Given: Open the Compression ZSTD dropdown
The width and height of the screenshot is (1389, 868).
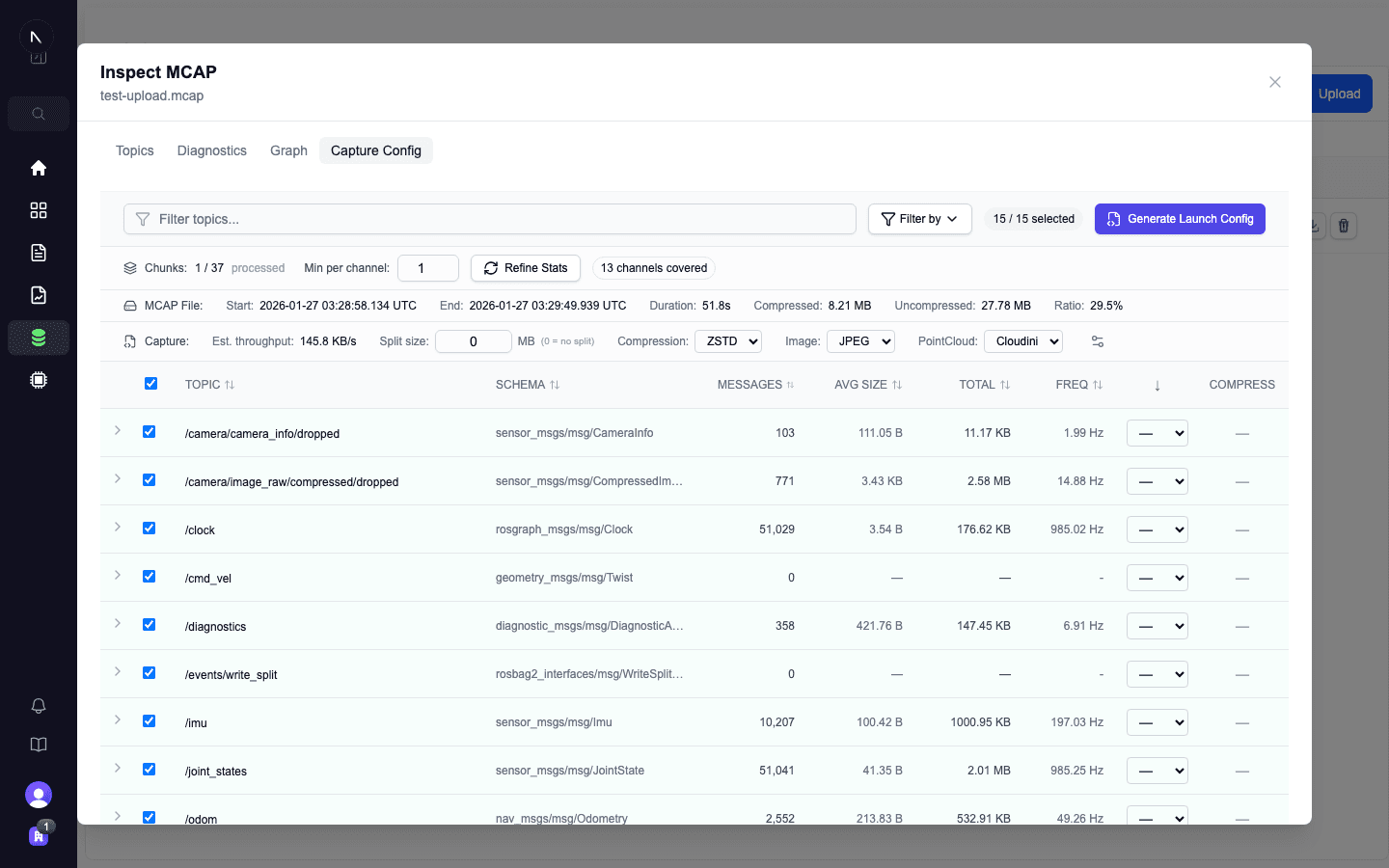Looking at the screenshot, I should [728, 341].
